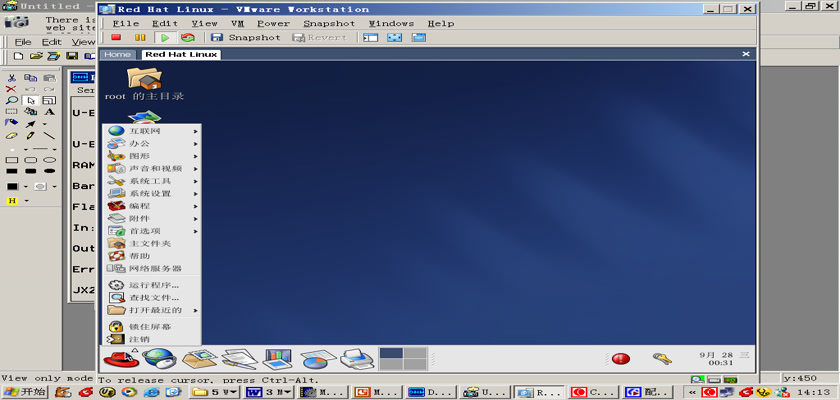
Task: Open 主文件夹 from the Red Hat menu
Action: [152, 243]
